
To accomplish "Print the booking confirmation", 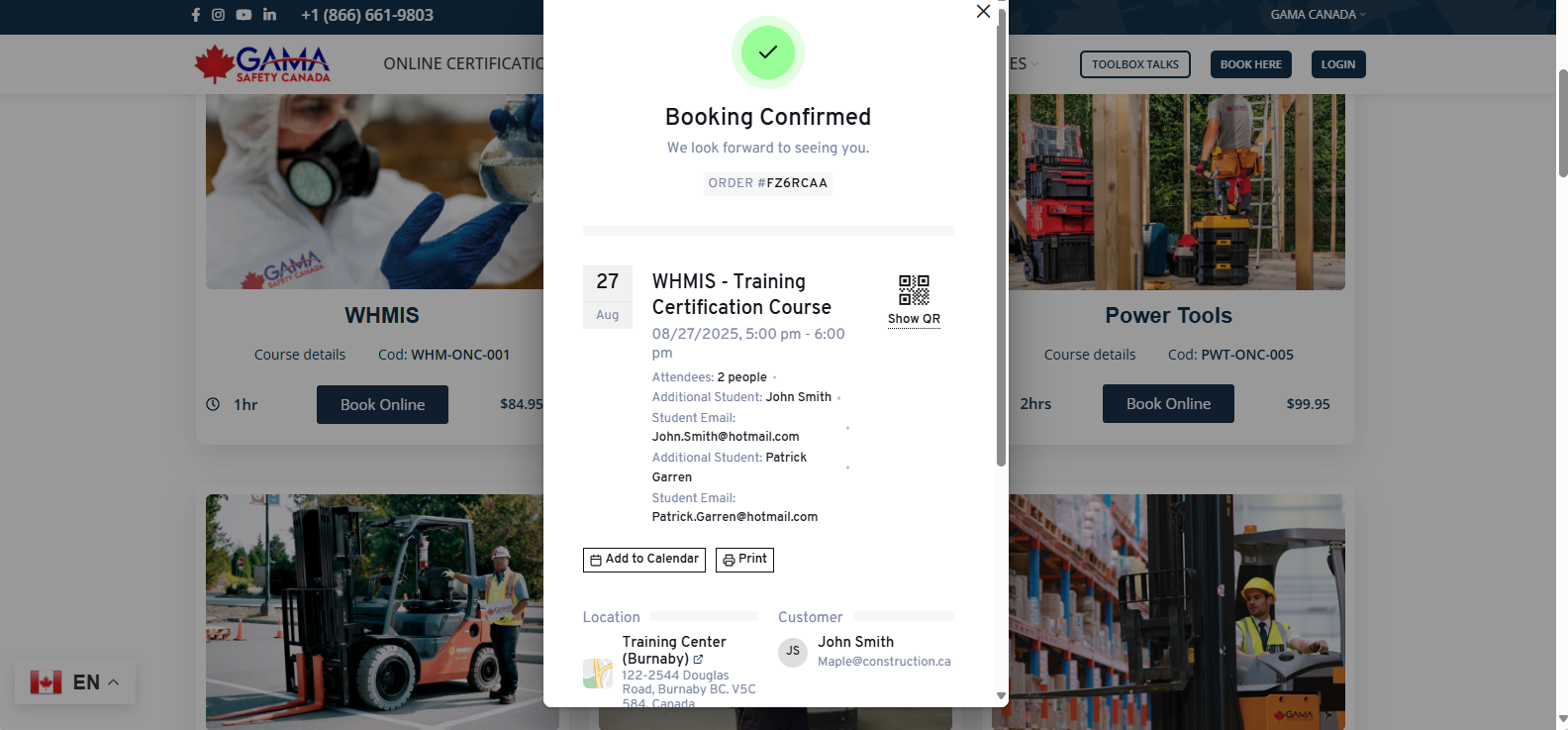I will click(x=744, y=560).
